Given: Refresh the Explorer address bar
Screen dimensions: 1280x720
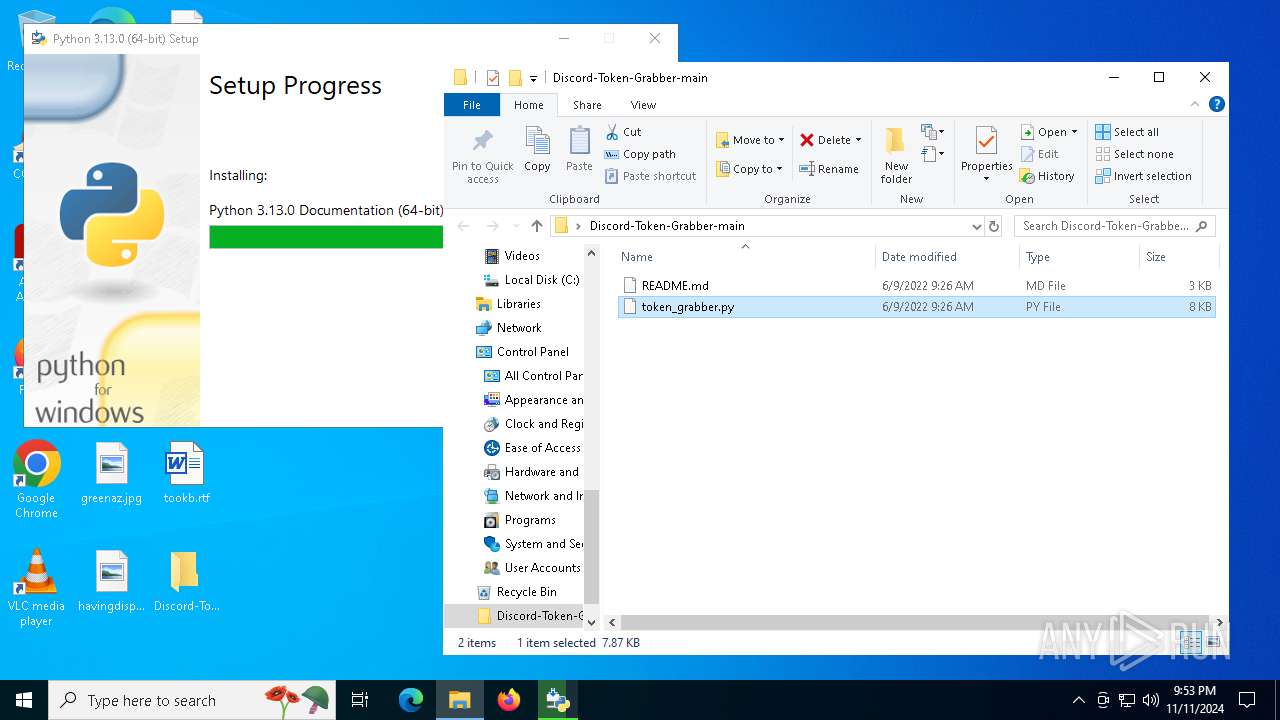Looking at the screenshot, I should [x=994, y=226].
